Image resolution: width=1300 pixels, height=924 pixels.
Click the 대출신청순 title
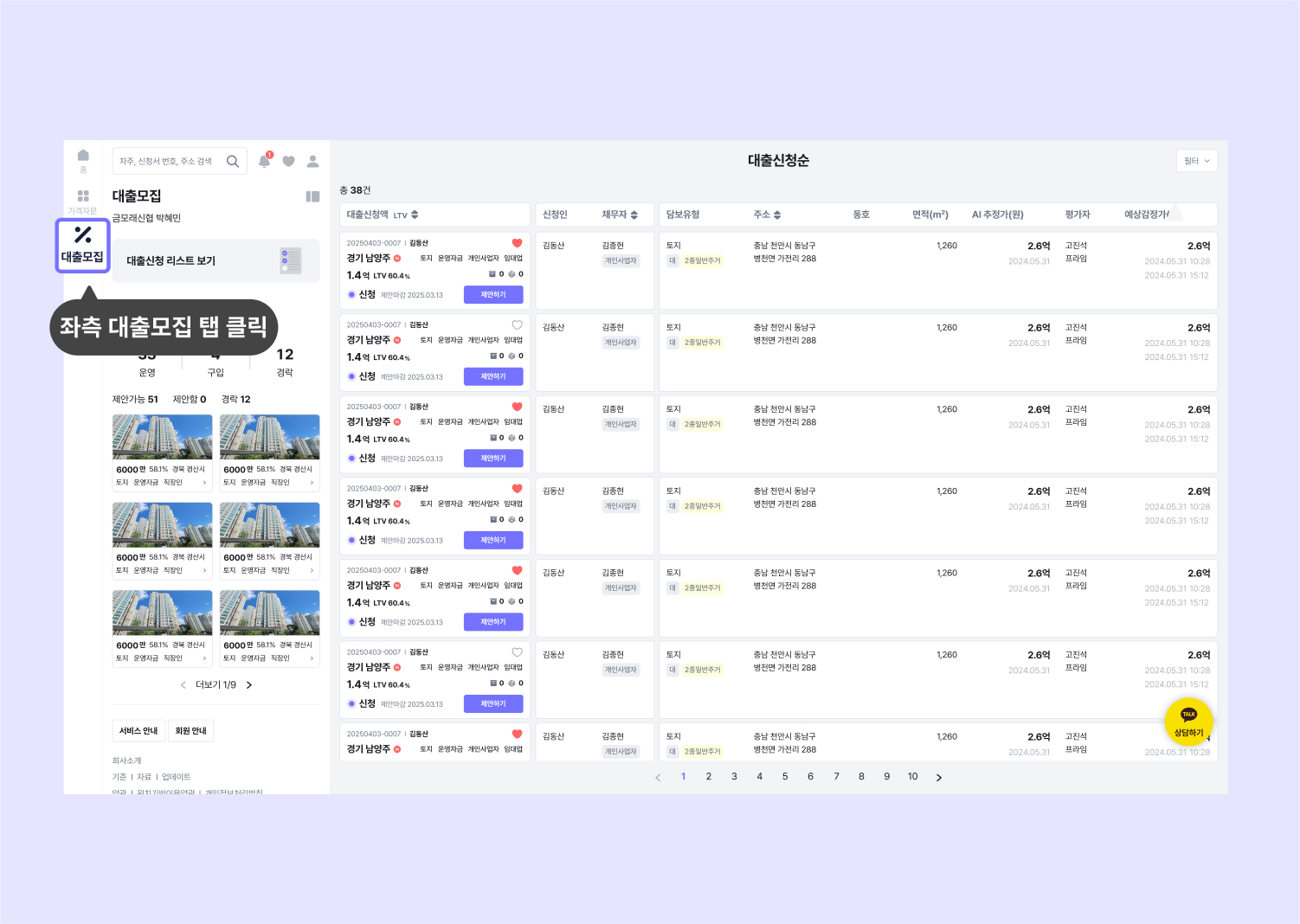point(778,161)
